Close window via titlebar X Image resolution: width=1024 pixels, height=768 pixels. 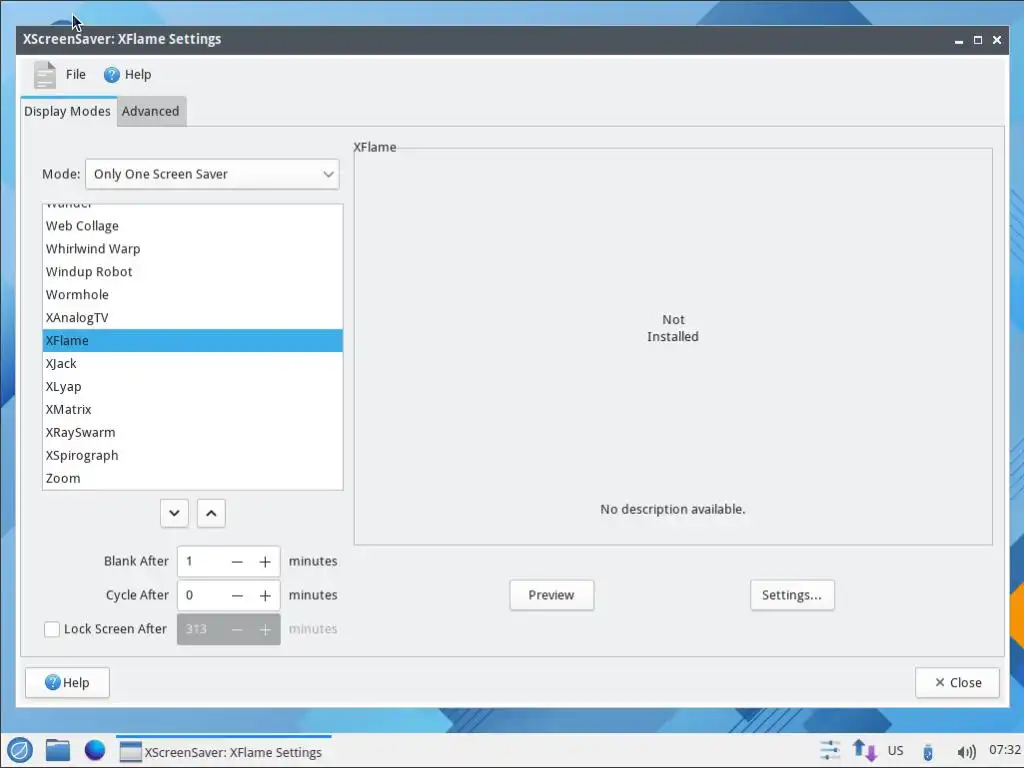pos(997,40)
